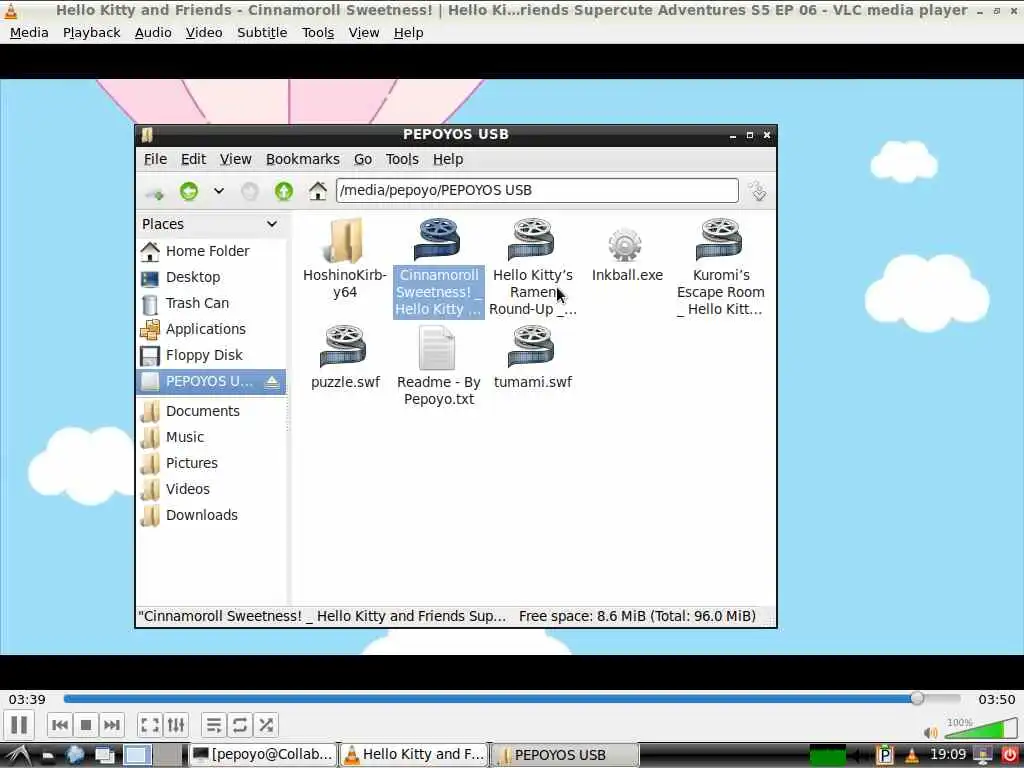Pause video with the VLC pause button
1024x768 pixels.
[19, 724]
